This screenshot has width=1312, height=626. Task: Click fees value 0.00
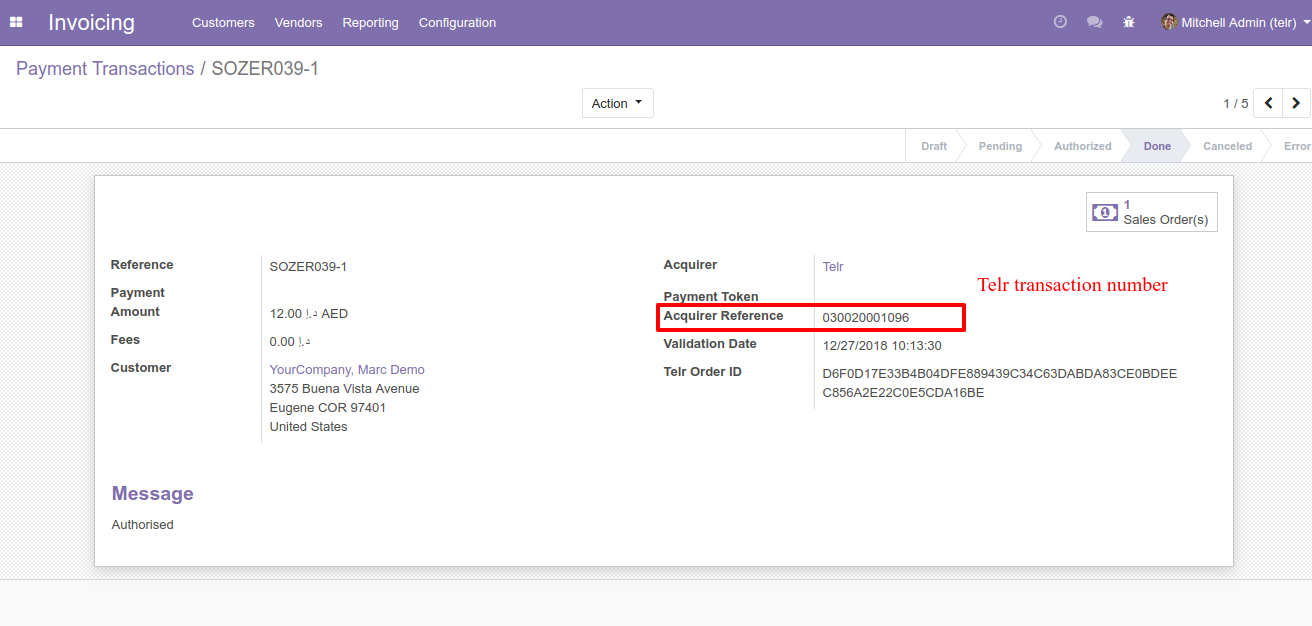click(x=290, y=342)
